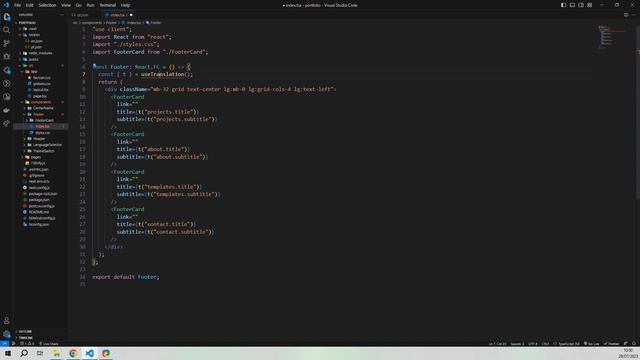640x360 pixels.
Task: Open Run and Debug view
Action: (7, 57)
